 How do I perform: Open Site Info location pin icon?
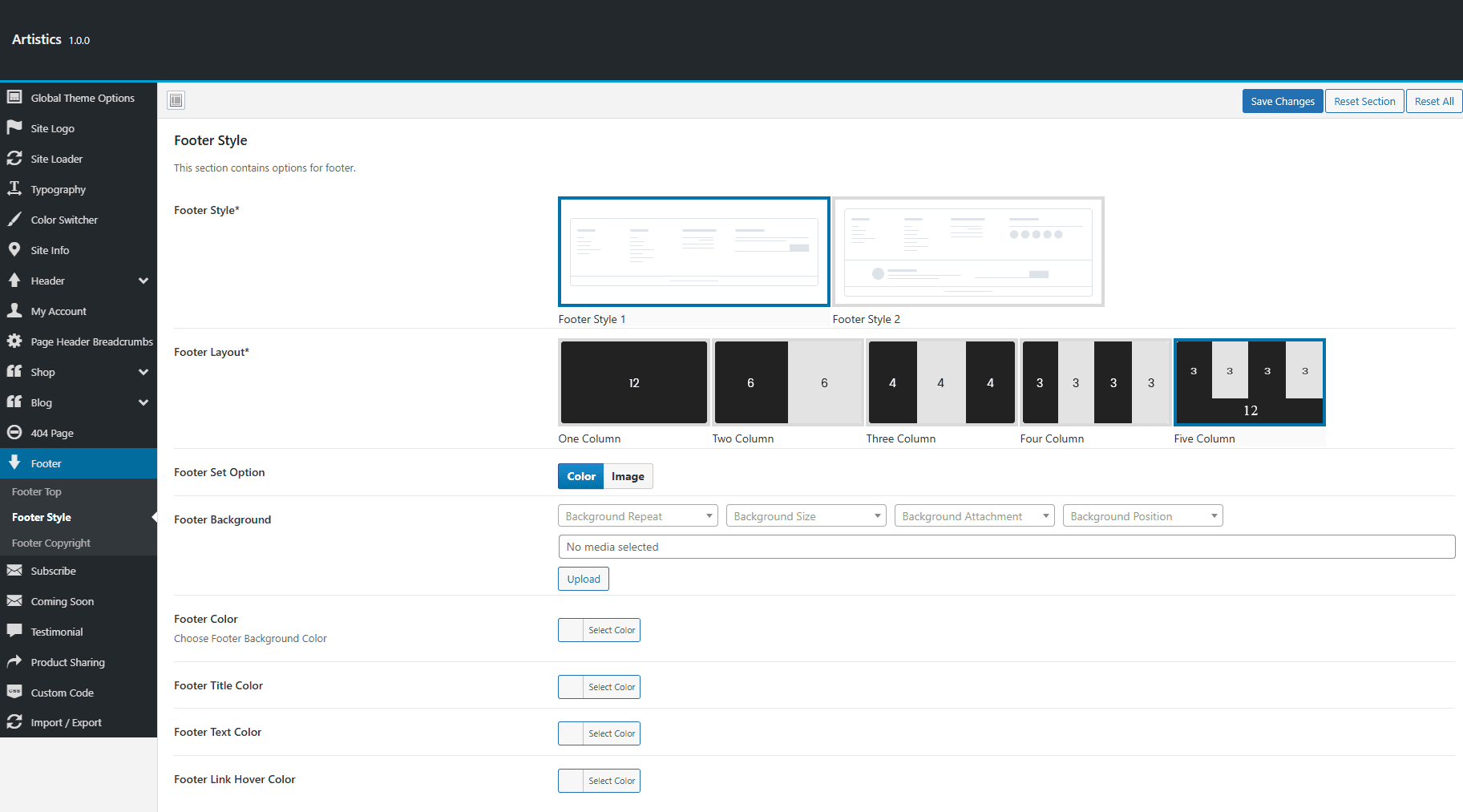tap(14, 249)
